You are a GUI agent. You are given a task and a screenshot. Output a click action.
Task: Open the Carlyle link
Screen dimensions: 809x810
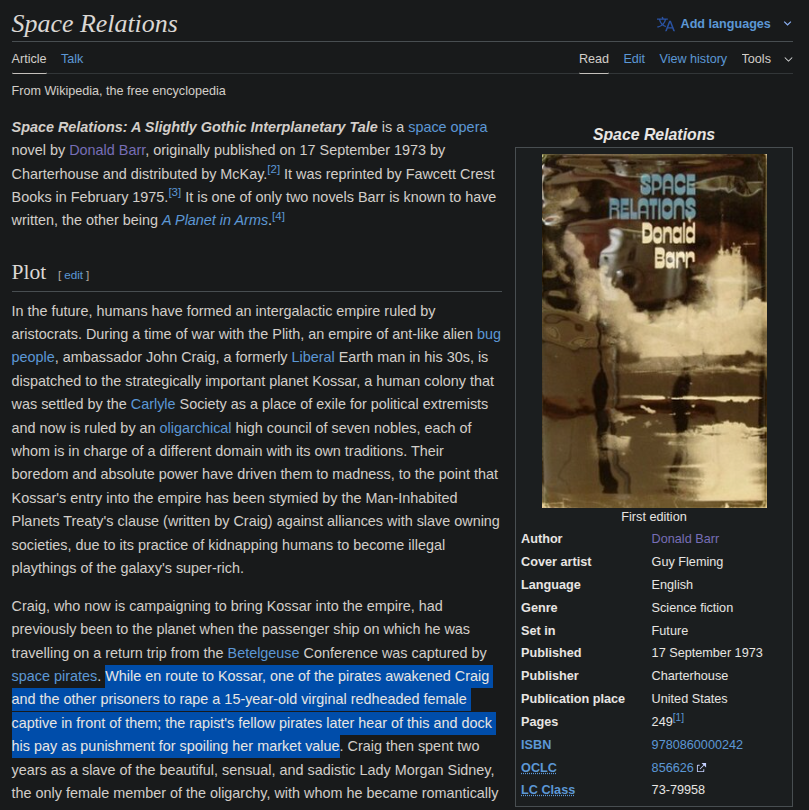[153, 404]
